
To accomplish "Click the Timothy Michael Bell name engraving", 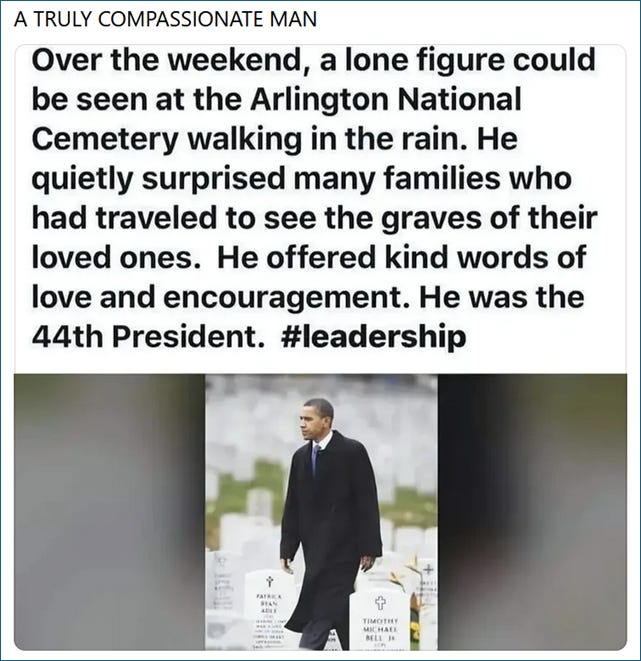I will [x=380, y=628].
